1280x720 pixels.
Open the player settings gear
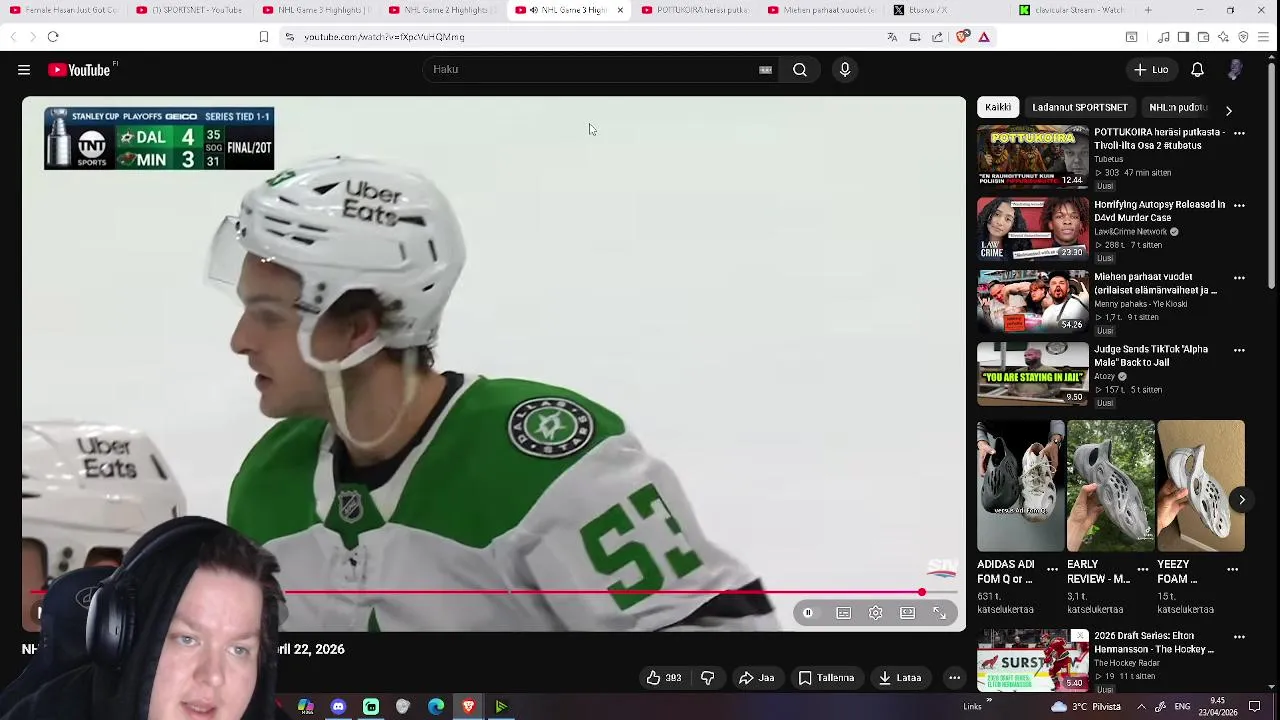tap(876, 613)
